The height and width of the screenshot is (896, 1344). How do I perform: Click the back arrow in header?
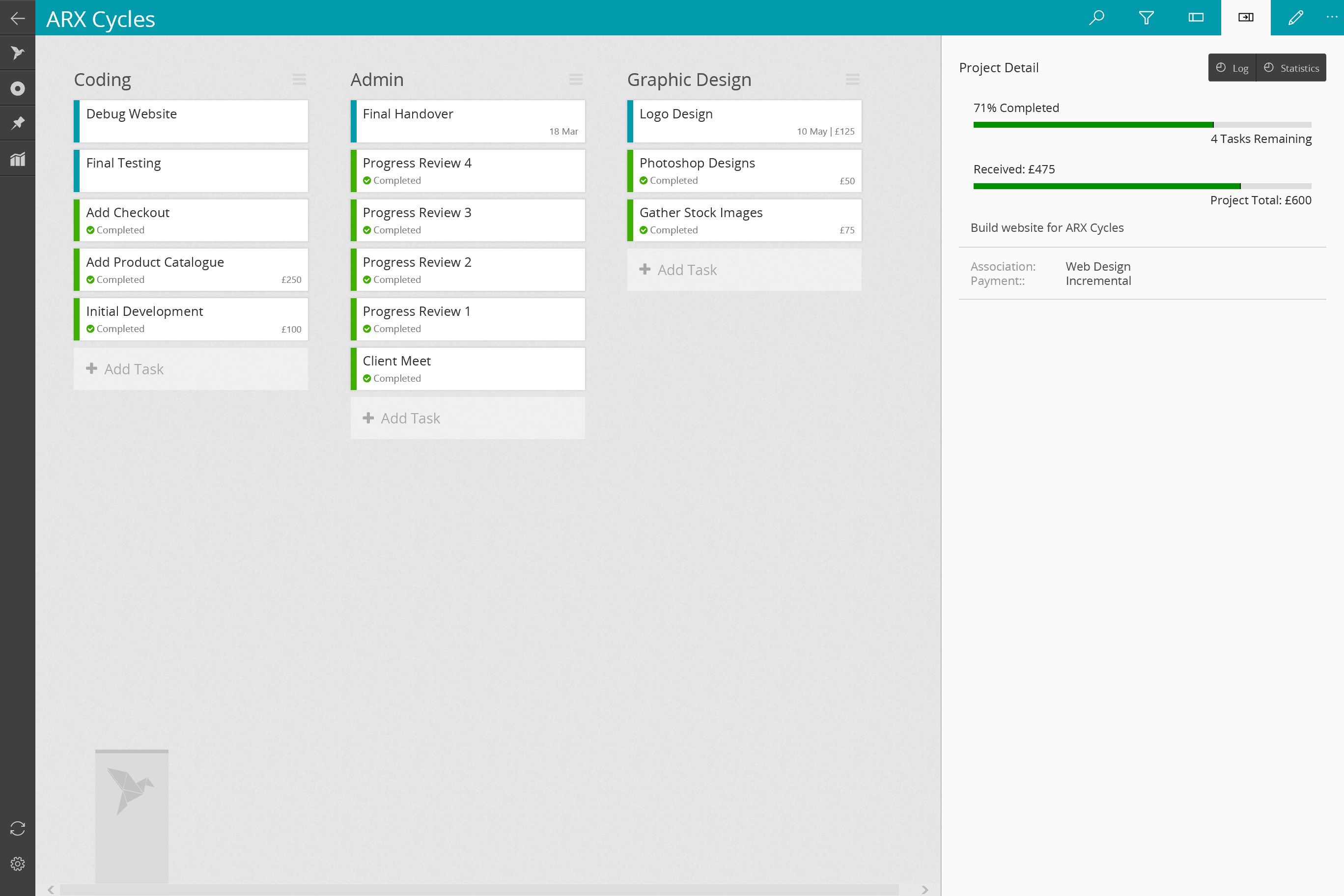coord(18,18)
